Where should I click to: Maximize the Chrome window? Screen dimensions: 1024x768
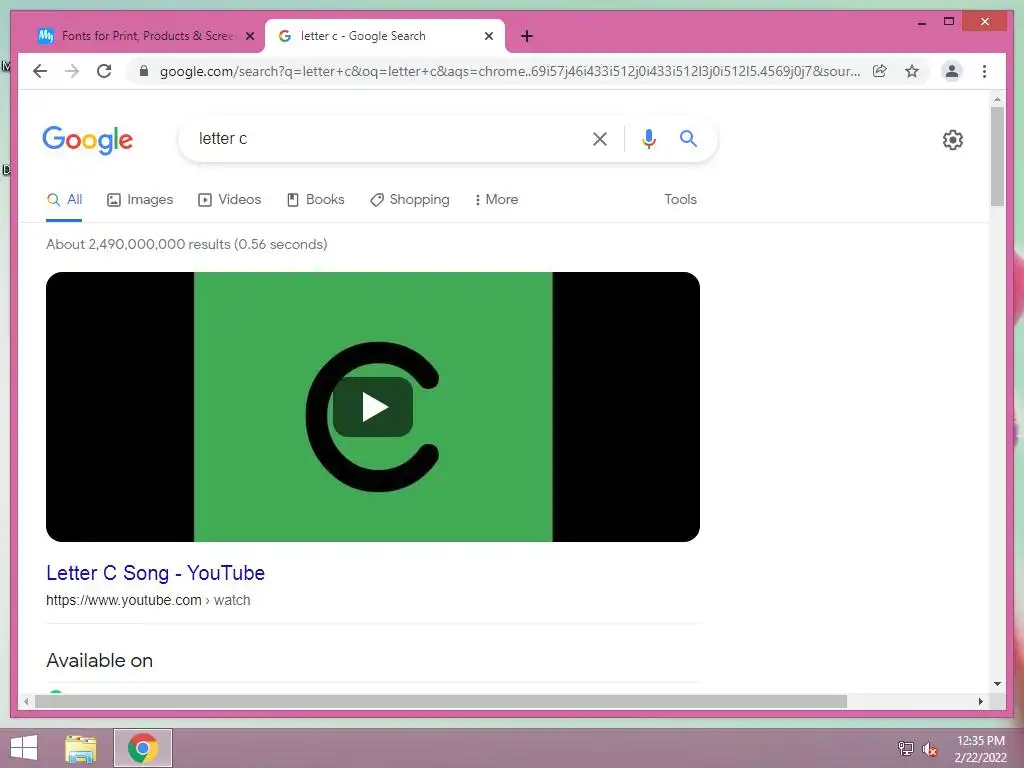coord(949,22)
